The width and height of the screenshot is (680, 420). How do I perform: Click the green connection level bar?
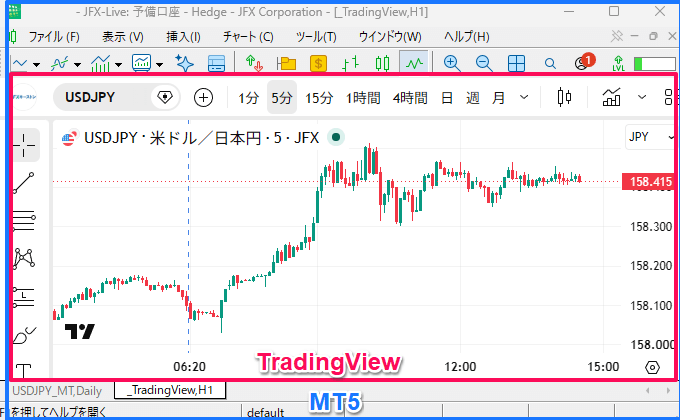(654, 64)
